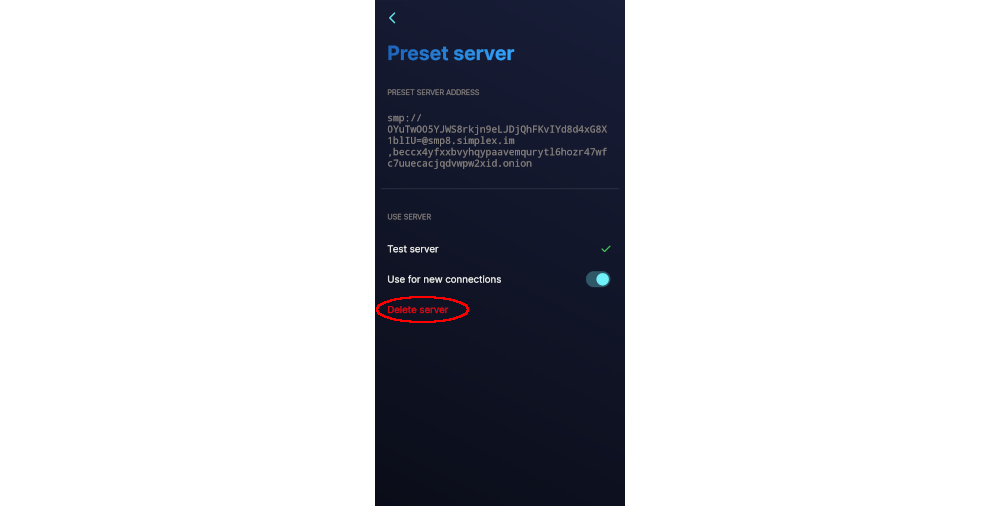Screen dimensions: 1000x506
Task: Run the Test server action
Action: 413,249
